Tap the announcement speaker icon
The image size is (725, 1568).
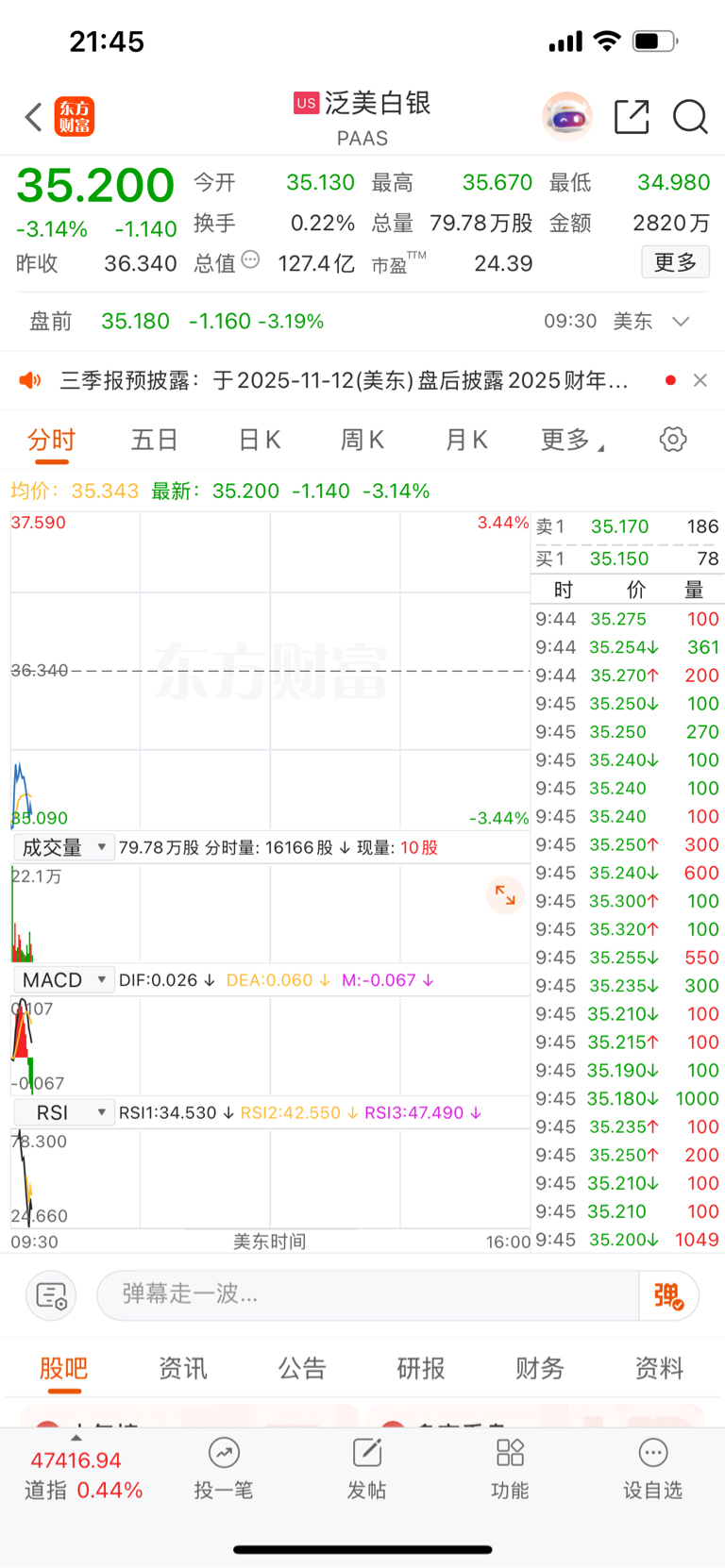[31, 380]
